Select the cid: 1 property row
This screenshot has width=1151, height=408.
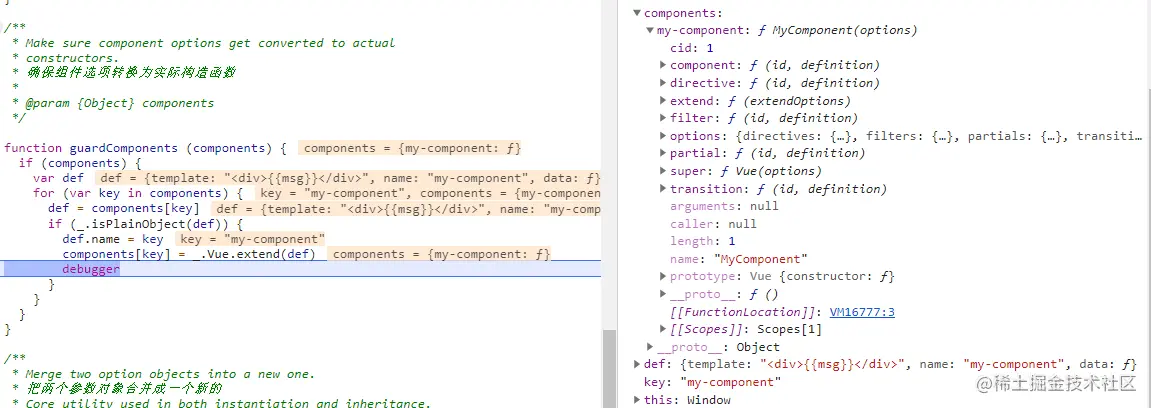click(691, 48)
